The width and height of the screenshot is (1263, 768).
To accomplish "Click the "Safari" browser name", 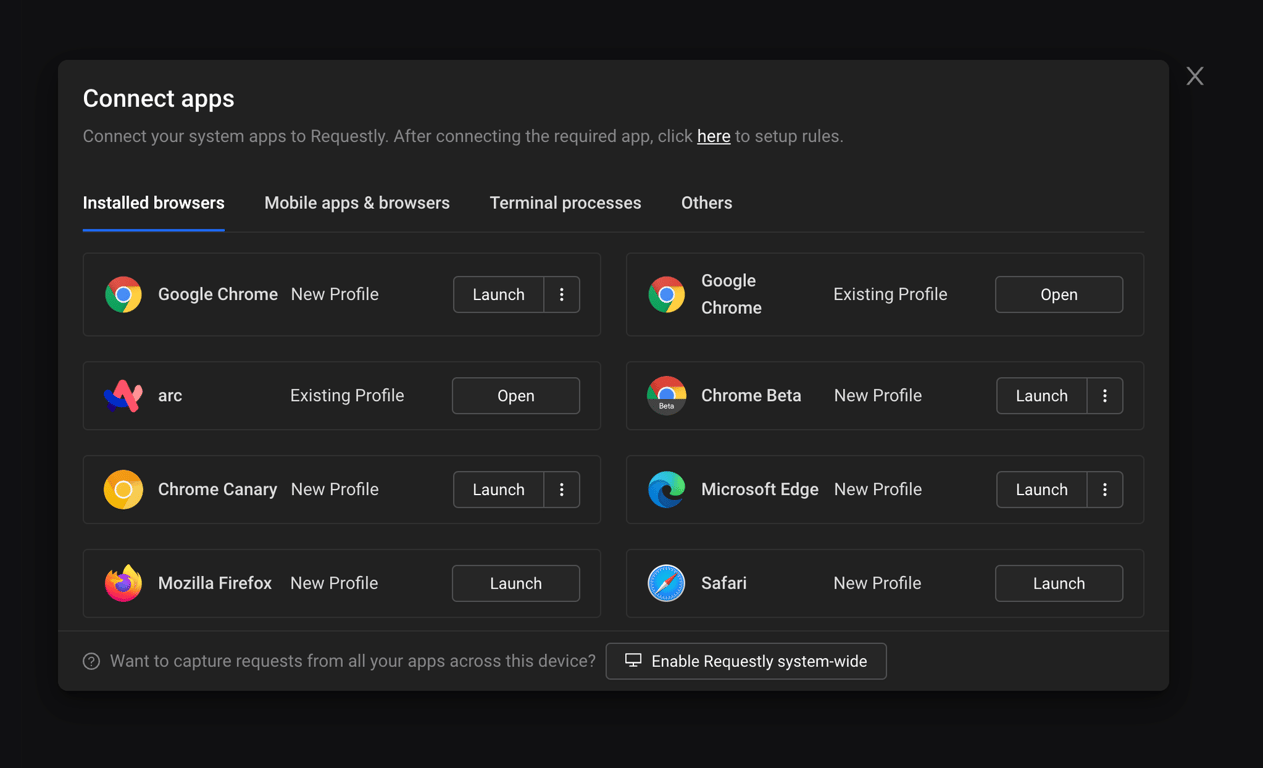I will click(x=724, y=583).
